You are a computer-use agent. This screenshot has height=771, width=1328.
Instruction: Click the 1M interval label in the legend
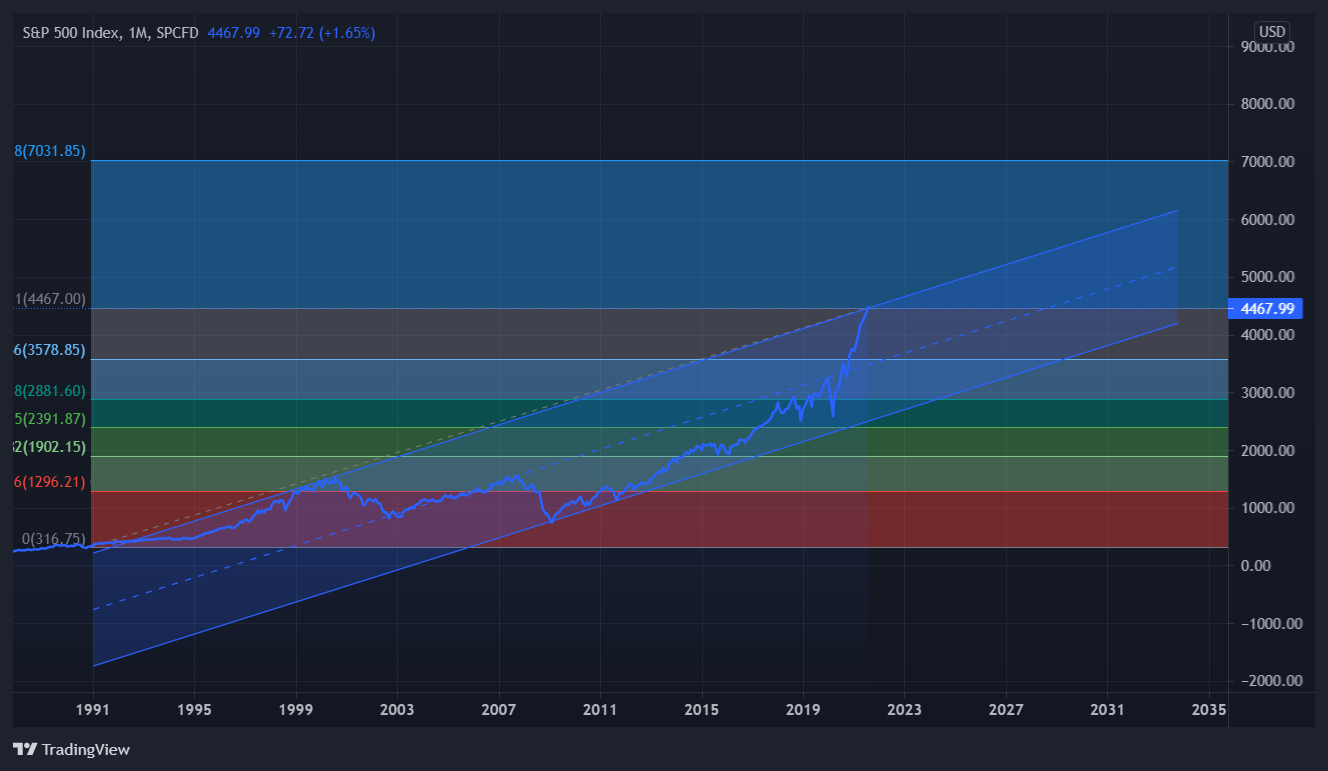[138, 33]
